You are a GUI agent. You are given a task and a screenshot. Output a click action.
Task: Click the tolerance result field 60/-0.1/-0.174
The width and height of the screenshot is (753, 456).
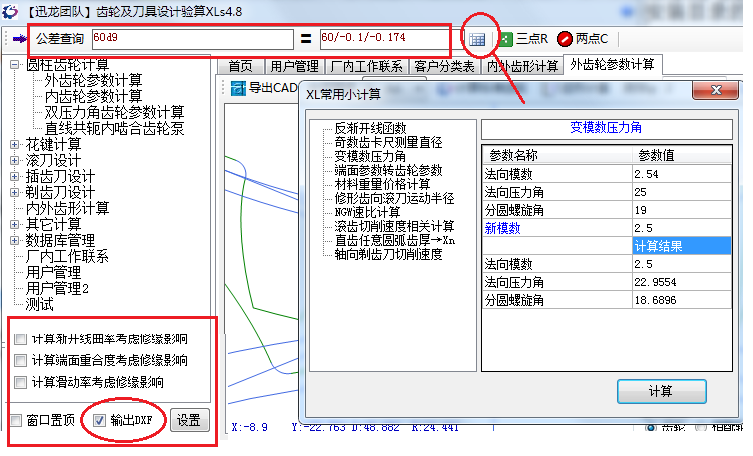(384, 39)
